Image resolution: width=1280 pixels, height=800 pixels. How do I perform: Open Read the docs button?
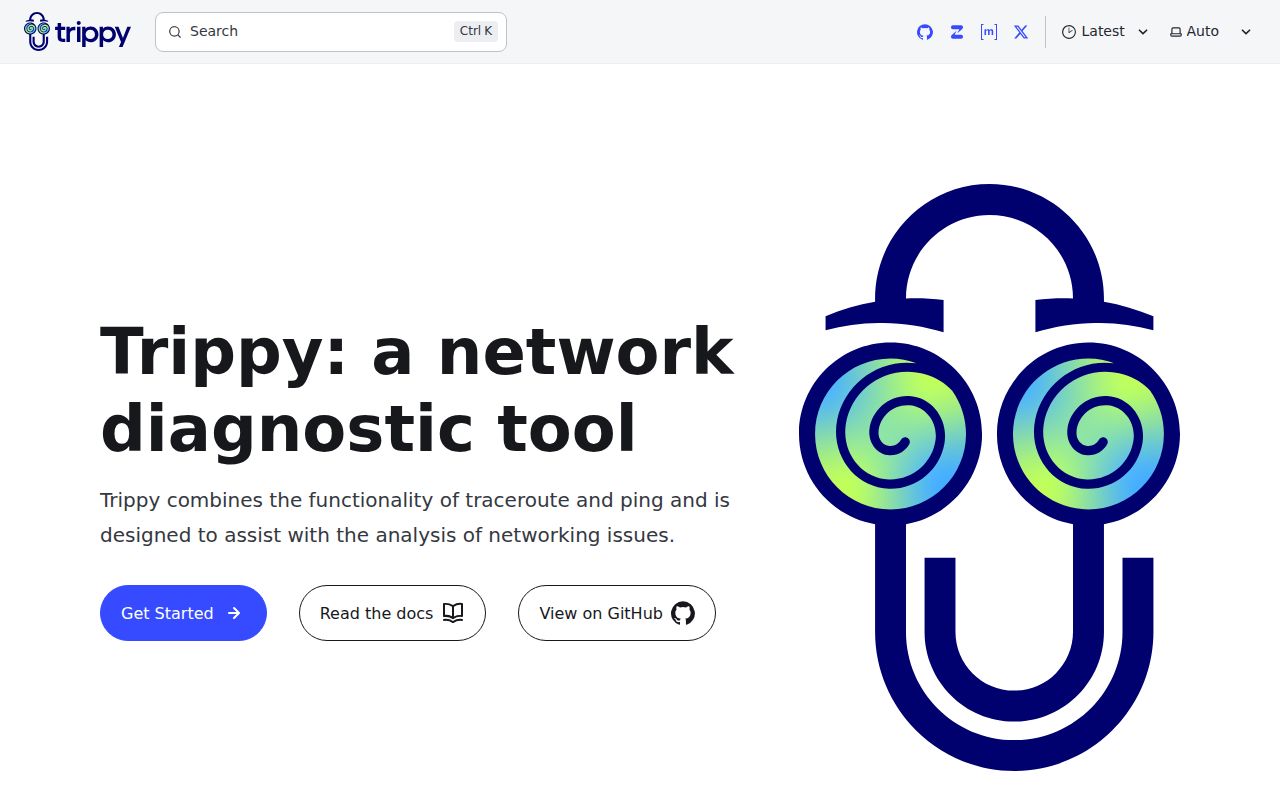point(392,613)
